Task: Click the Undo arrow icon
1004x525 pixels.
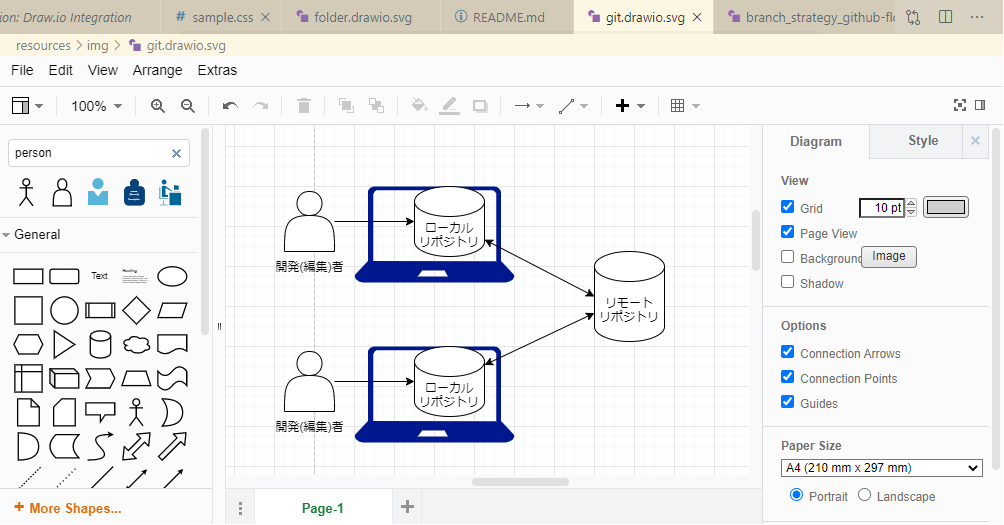Action: [x=230, y=106]
